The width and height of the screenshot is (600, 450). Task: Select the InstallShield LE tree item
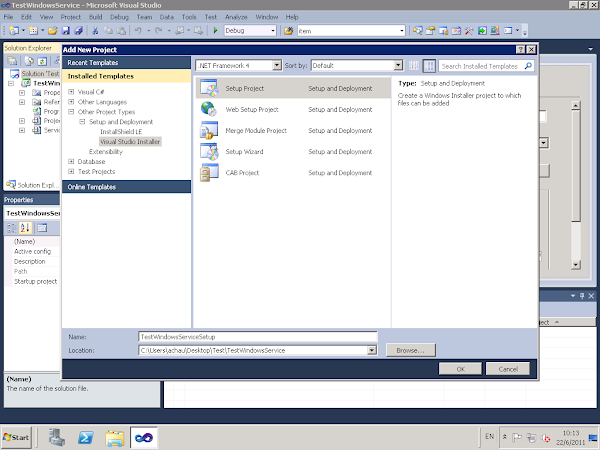point(121,132)
